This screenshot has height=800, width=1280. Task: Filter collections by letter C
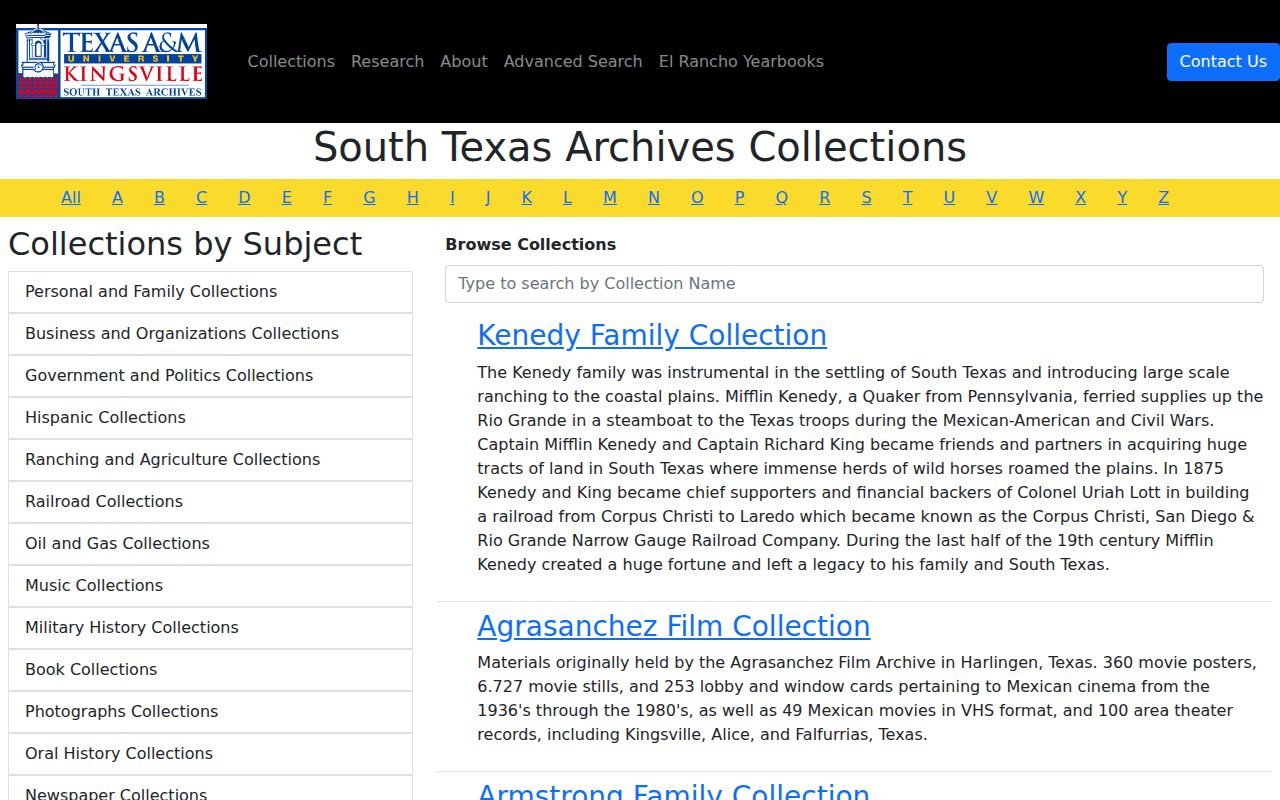tap(201, 197)
